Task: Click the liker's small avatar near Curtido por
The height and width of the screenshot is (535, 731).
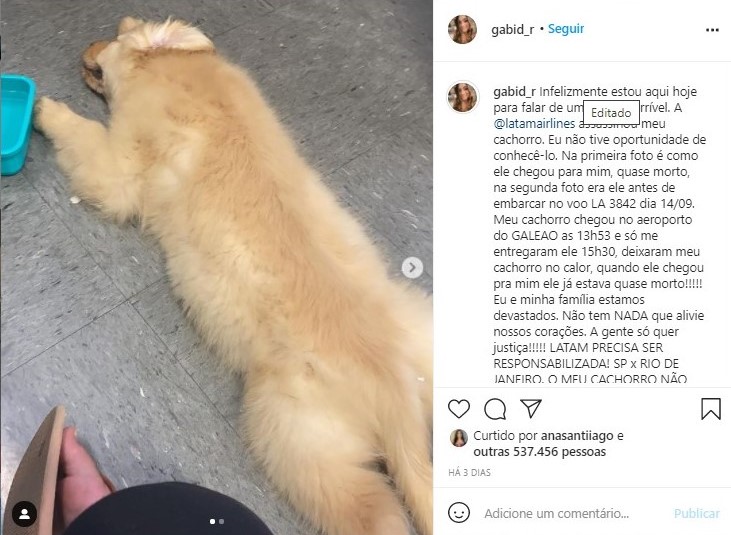Action: tap(459, 438)
